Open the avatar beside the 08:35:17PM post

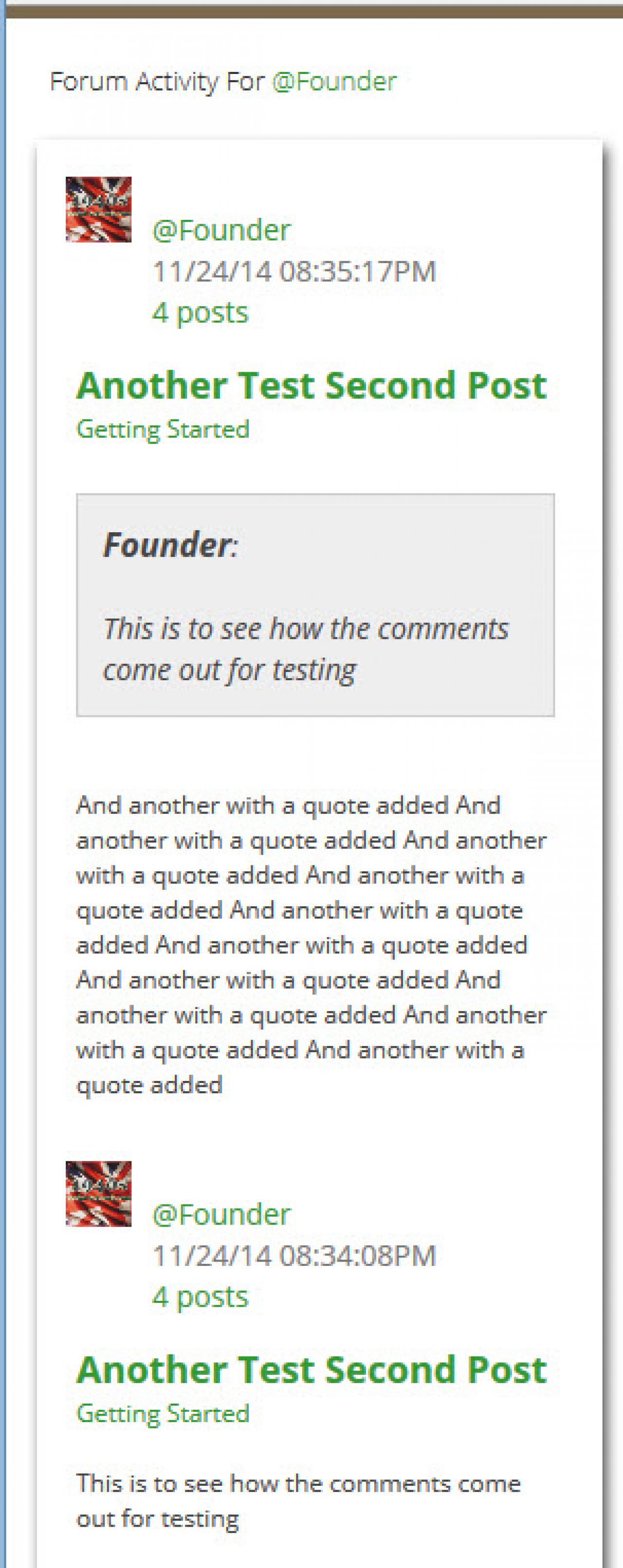click(x=99, y=209)
